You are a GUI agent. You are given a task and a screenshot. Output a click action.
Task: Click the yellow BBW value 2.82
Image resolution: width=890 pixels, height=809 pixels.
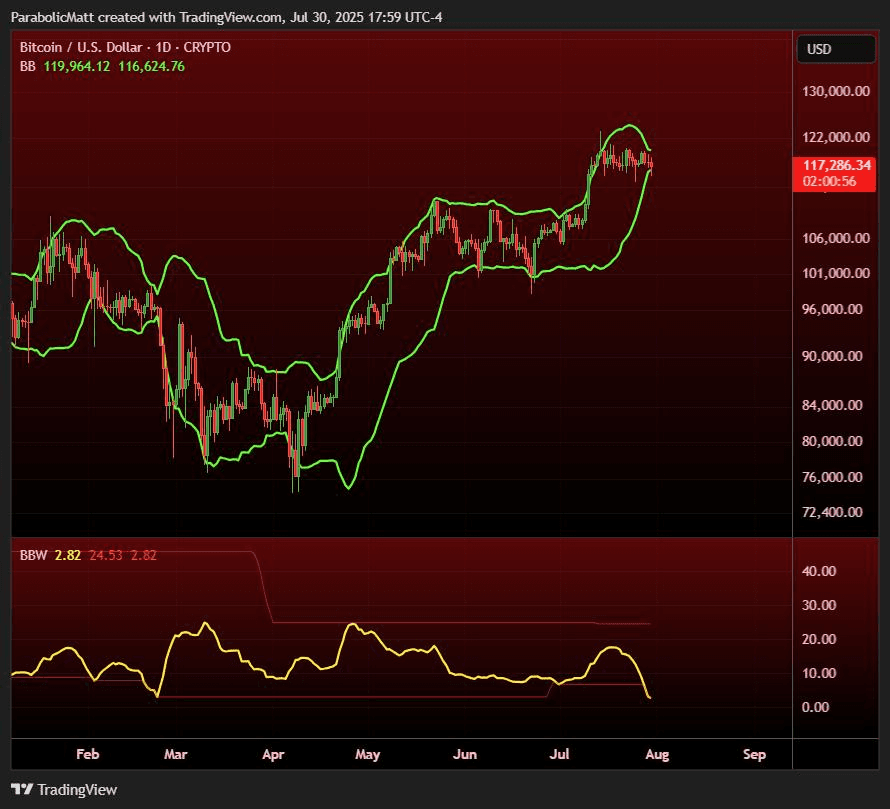click(68, 555)
